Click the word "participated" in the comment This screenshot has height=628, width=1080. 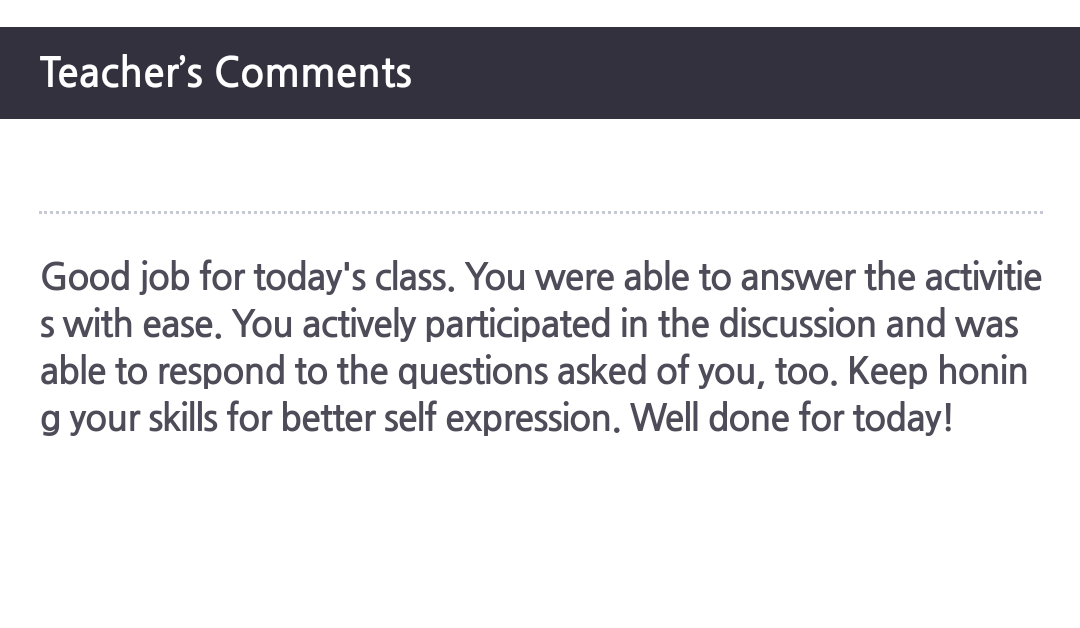pyautogui.click(x=518, y=325)
